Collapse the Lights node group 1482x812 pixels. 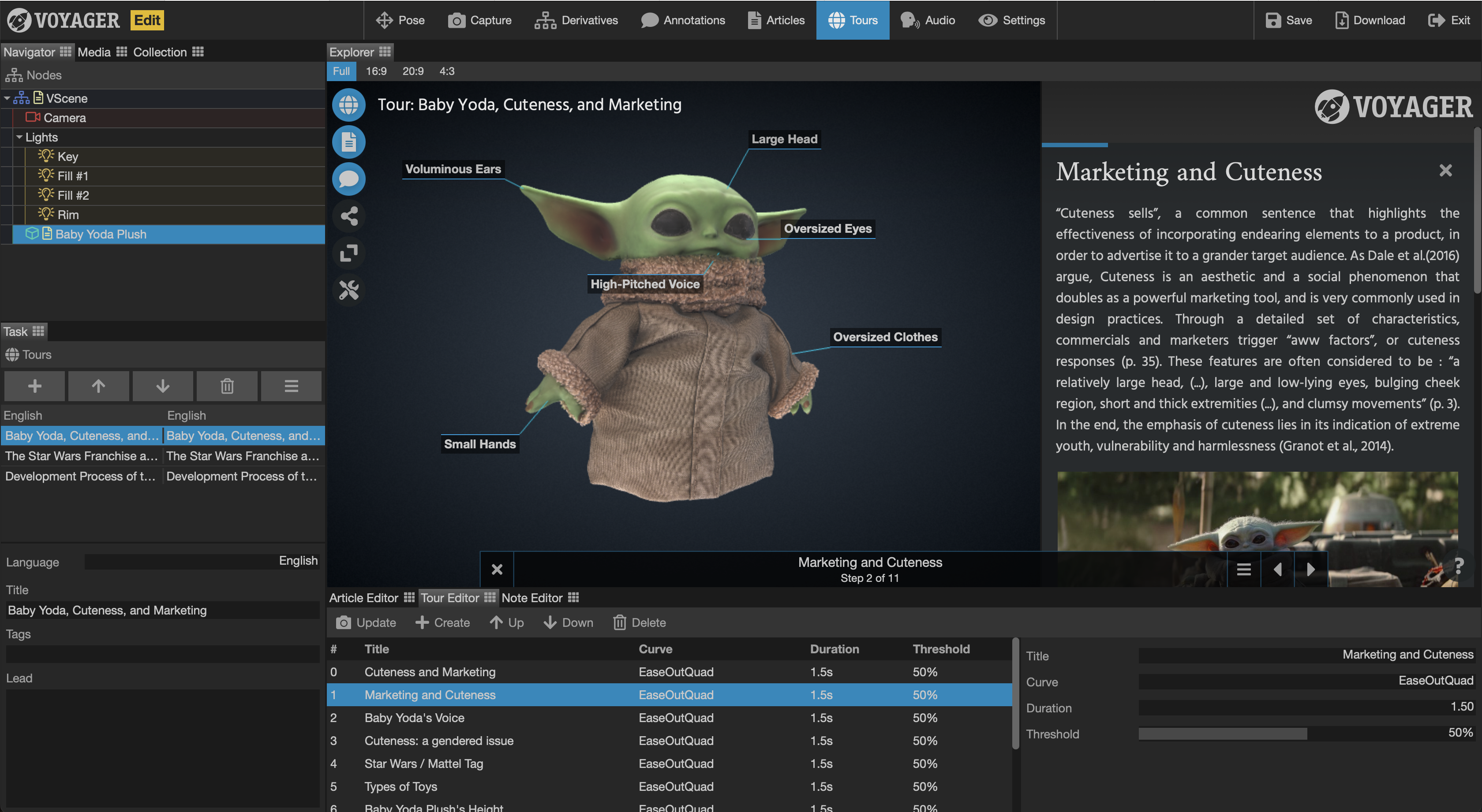pyautogui.click(x=19, y=138)
